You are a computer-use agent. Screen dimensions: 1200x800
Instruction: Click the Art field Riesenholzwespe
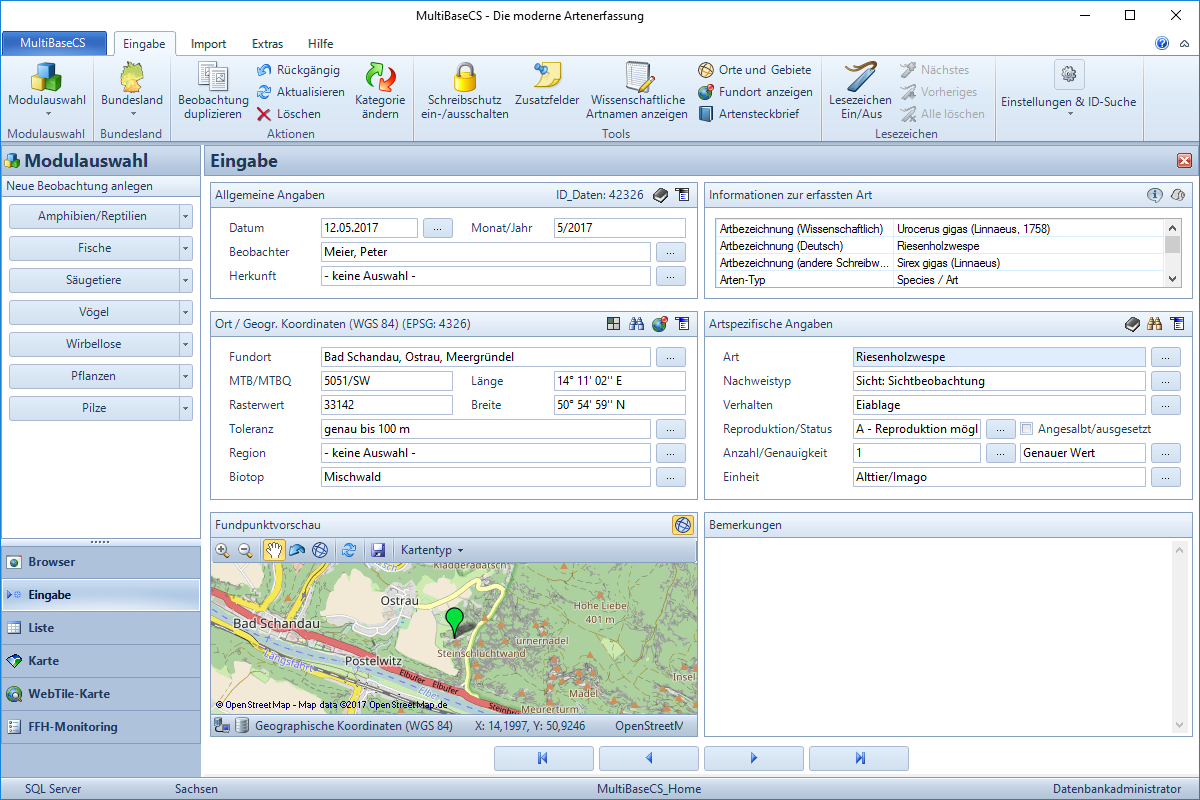pos(999,357)
